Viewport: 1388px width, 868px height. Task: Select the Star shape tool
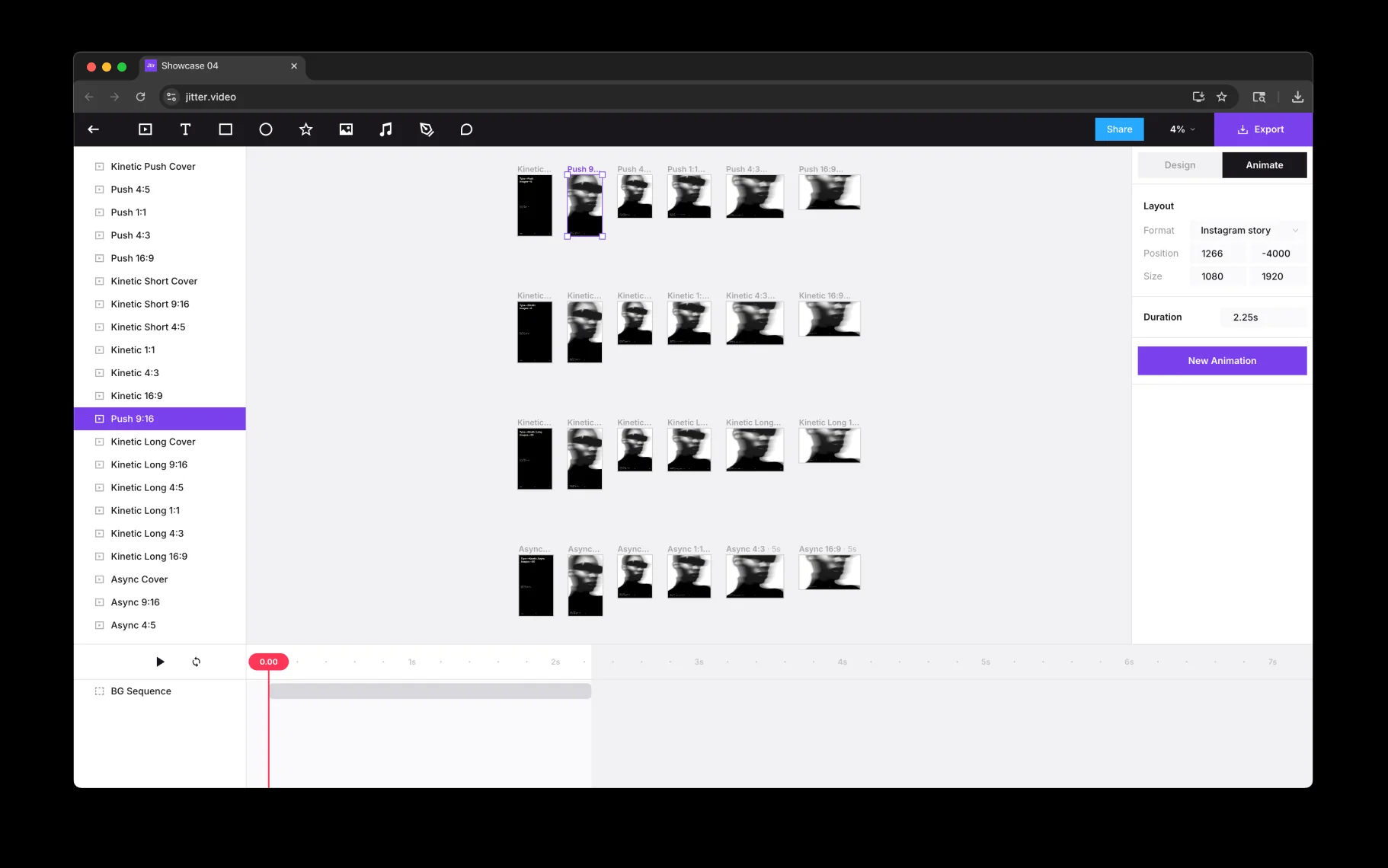point(305,129)
